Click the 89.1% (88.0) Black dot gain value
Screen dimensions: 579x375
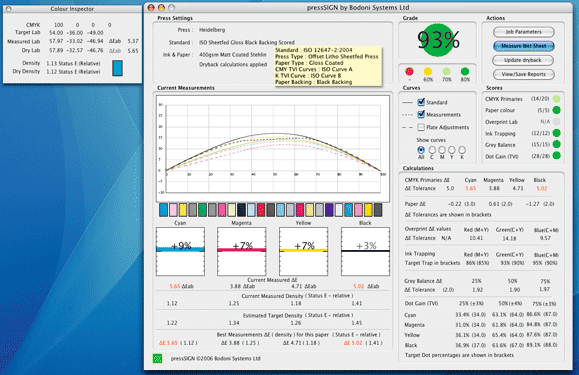tap(542, 345)
